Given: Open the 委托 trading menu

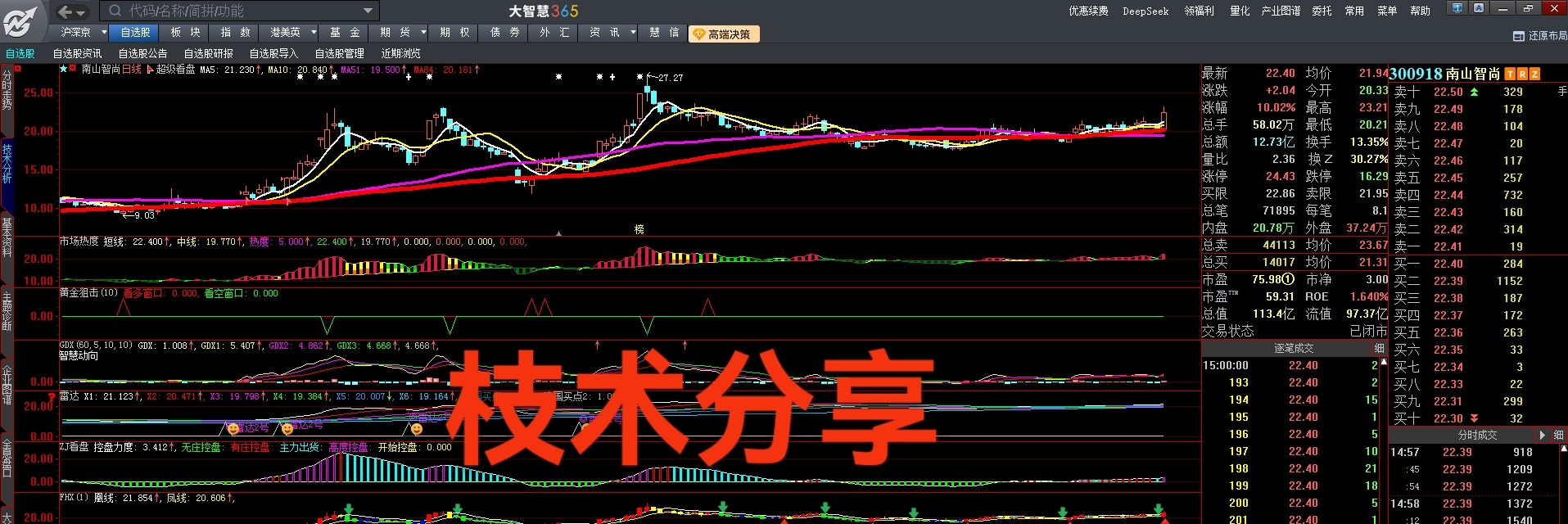Looking at the screenshot, I should click(x=1322, y=11).
